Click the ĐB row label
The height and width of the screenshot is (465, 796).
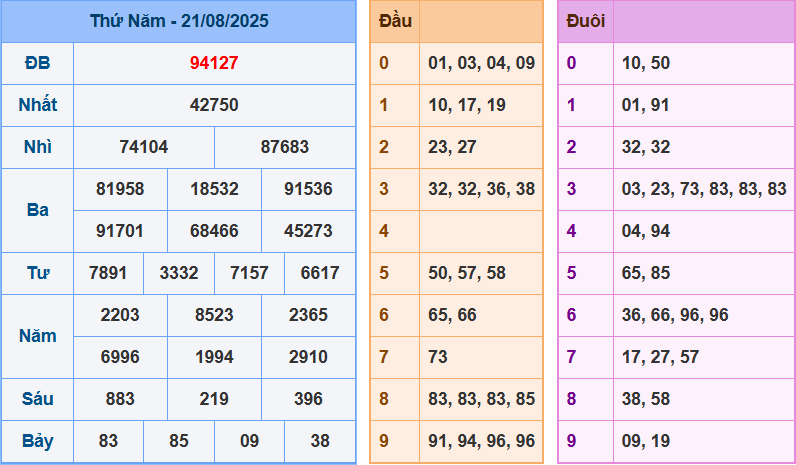coord(37,63)
